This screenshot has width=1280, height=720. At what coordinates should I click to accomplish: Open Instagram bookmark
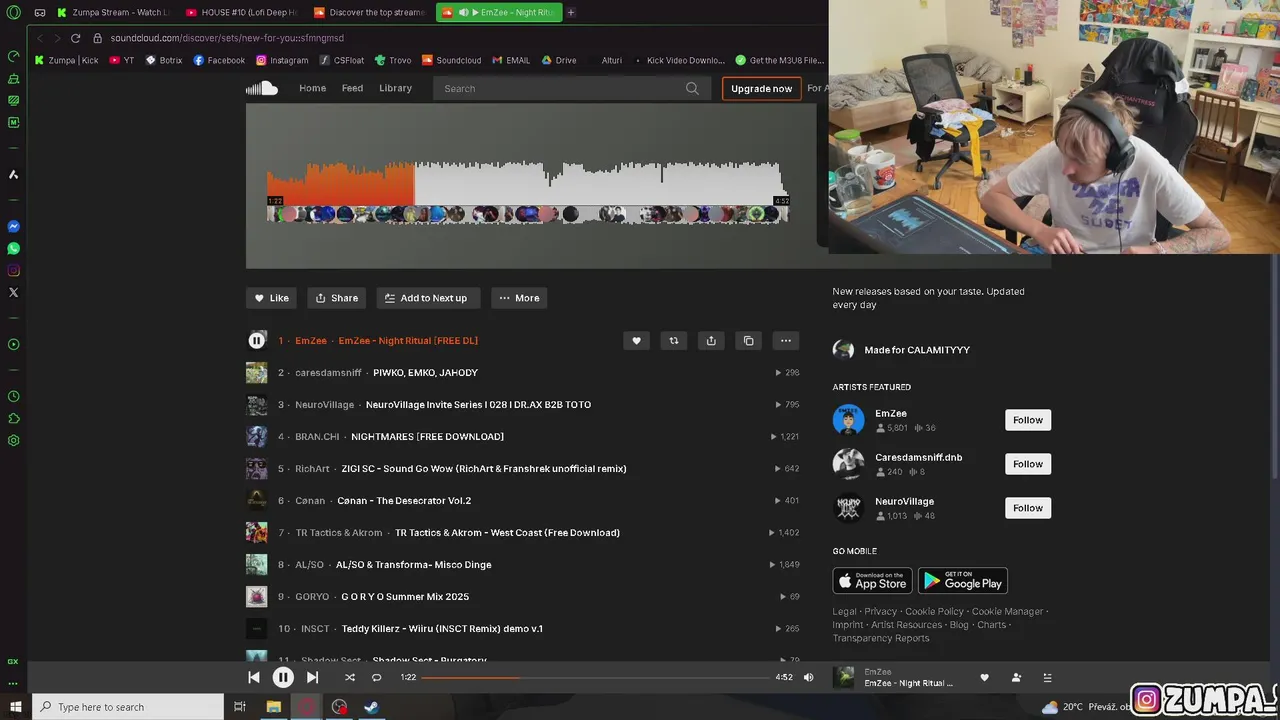pos(282,60)
